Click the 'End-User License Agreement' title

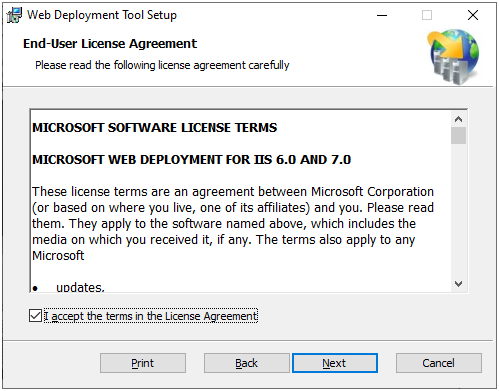110,44
